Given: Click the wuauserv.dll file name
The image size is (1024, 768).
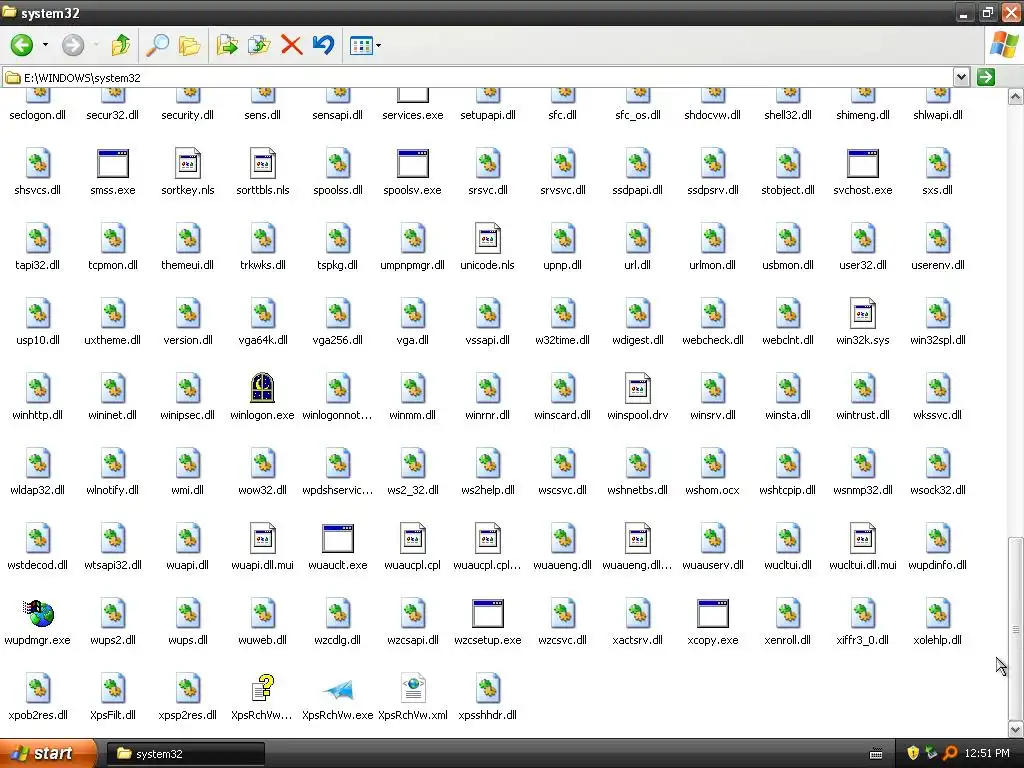Looking at the screenshot, I should (712, 566).
